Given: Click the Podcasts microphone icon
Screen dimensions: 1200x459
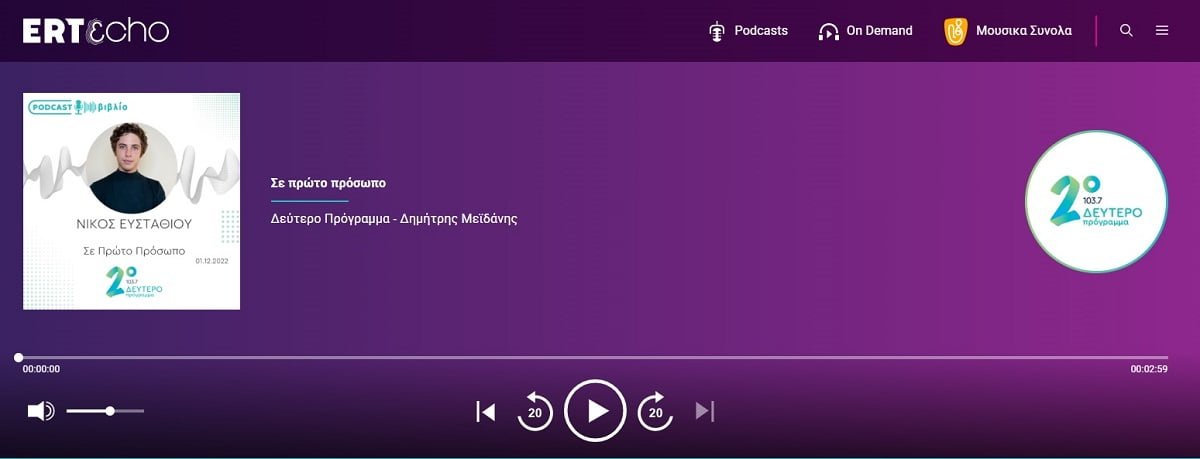Looking at the screenshot, I should [x=716, y=32].
